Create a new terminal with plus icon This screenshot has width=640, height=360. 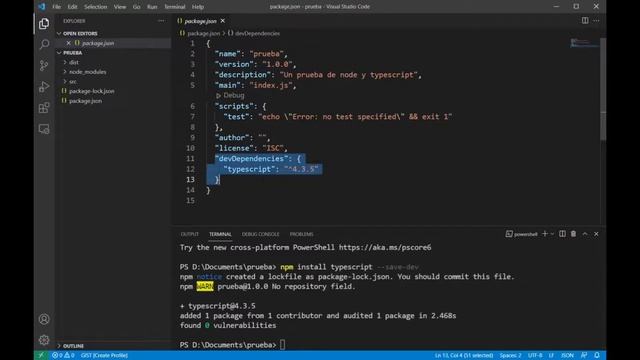click(544, 234)
